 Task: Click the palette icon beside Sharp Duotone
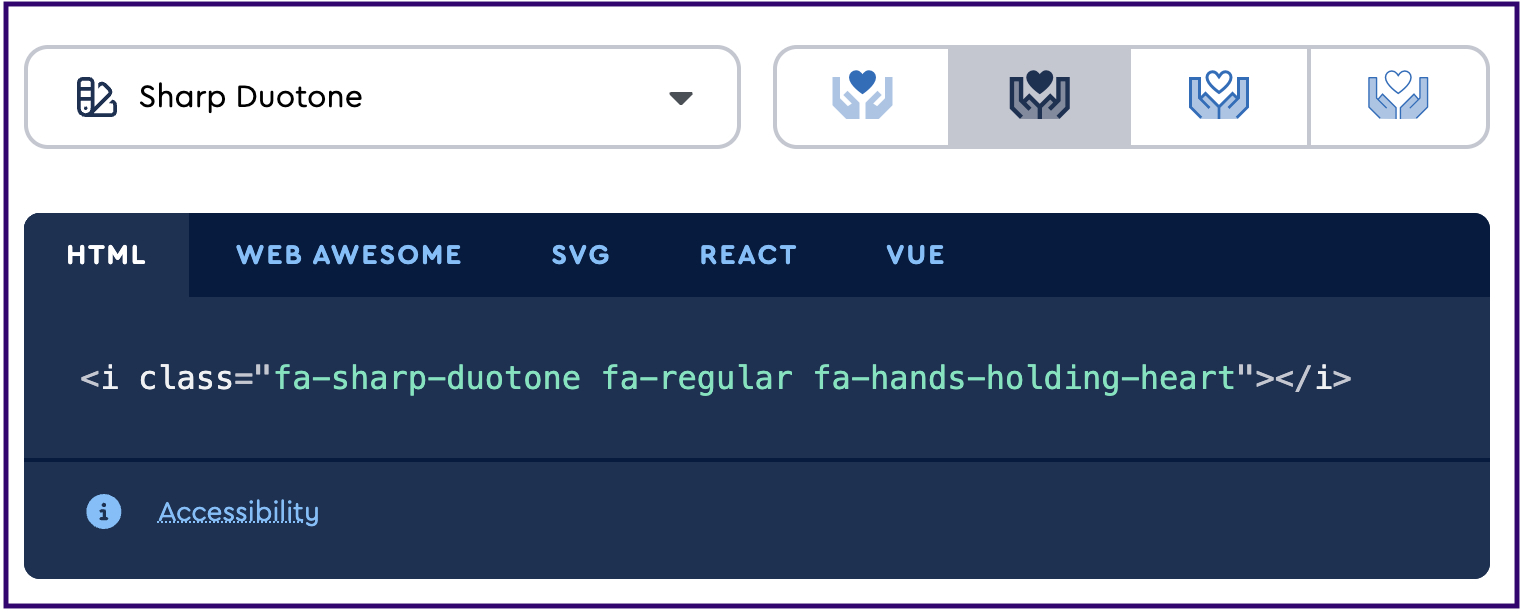tap(95, 96)
